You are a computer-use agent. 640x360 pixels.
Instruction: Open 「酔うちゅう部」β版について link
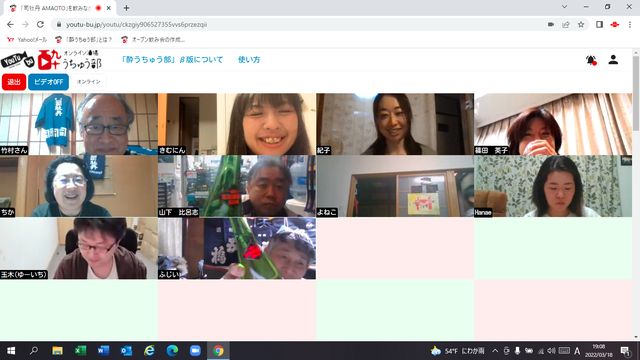click(x=172, y=60)
